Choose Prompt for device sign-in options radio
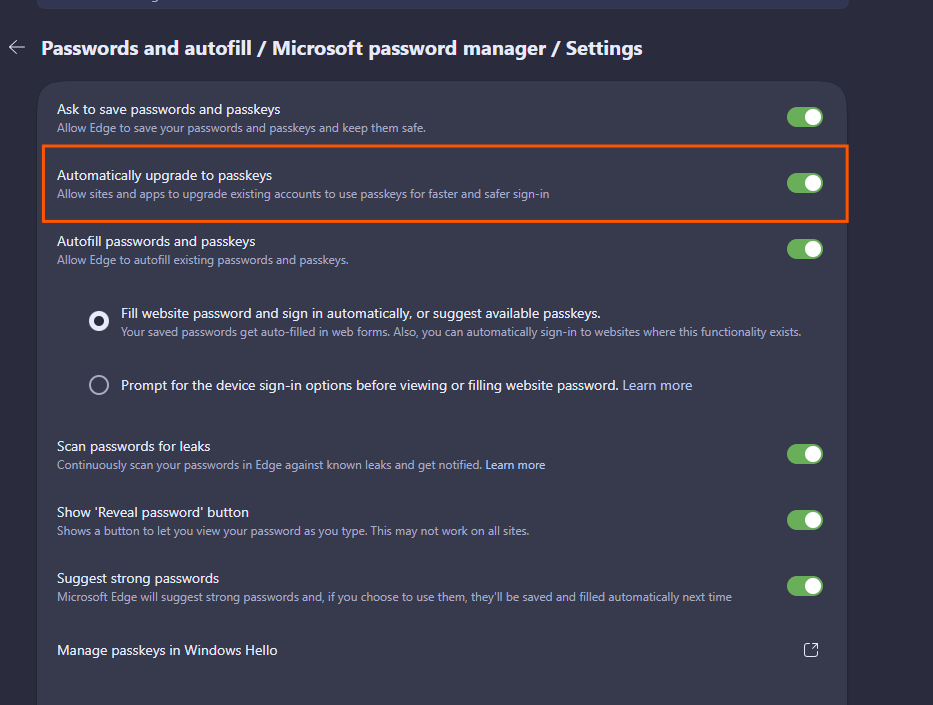 [x=99, y=385]
